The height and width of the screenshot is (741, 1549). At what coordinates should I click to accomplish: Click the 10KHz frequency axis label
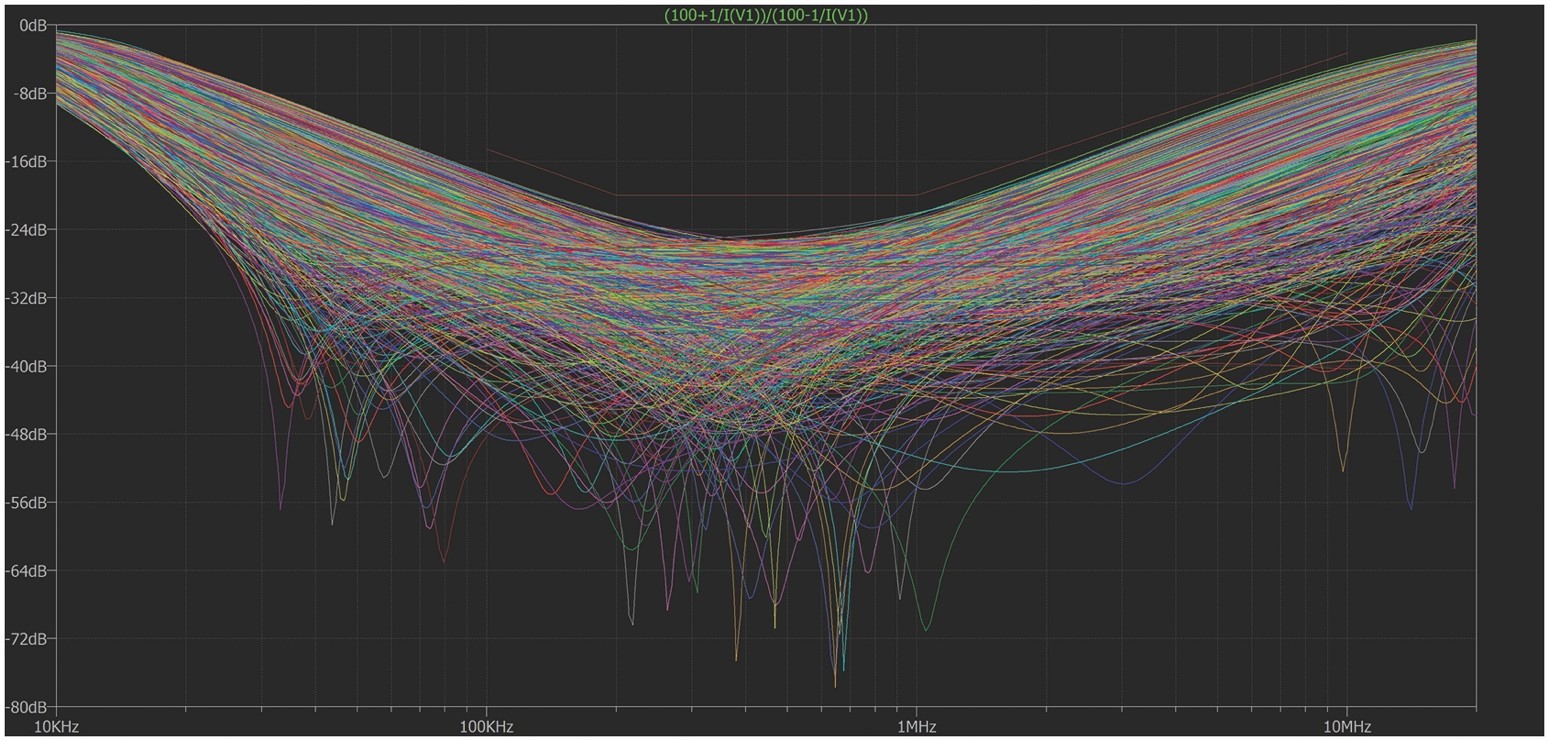(57, 726)
